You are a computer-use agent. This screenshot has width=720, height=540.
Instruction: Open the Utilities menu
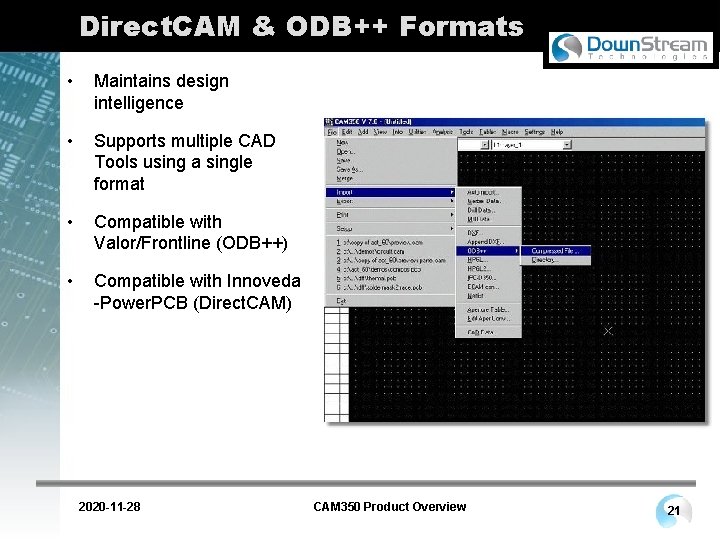tap(417, 132)
